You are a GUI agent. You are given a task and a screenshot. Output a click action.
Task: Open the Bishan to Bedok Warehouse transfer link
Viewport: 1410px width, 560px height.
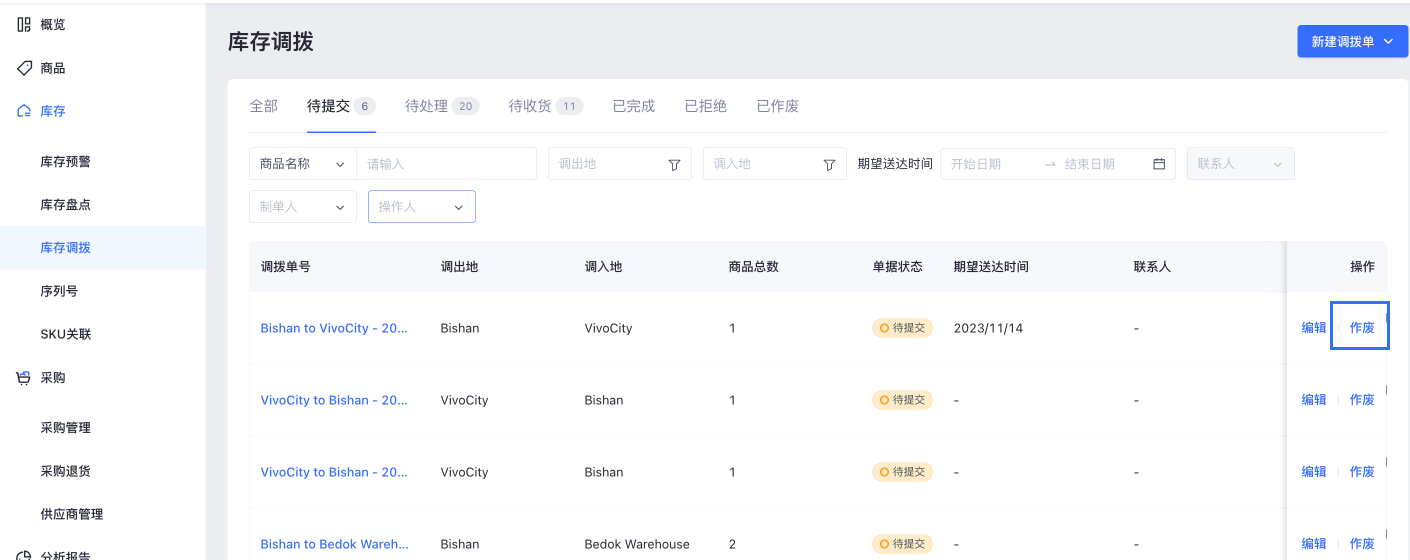click(x=334, y=544)
